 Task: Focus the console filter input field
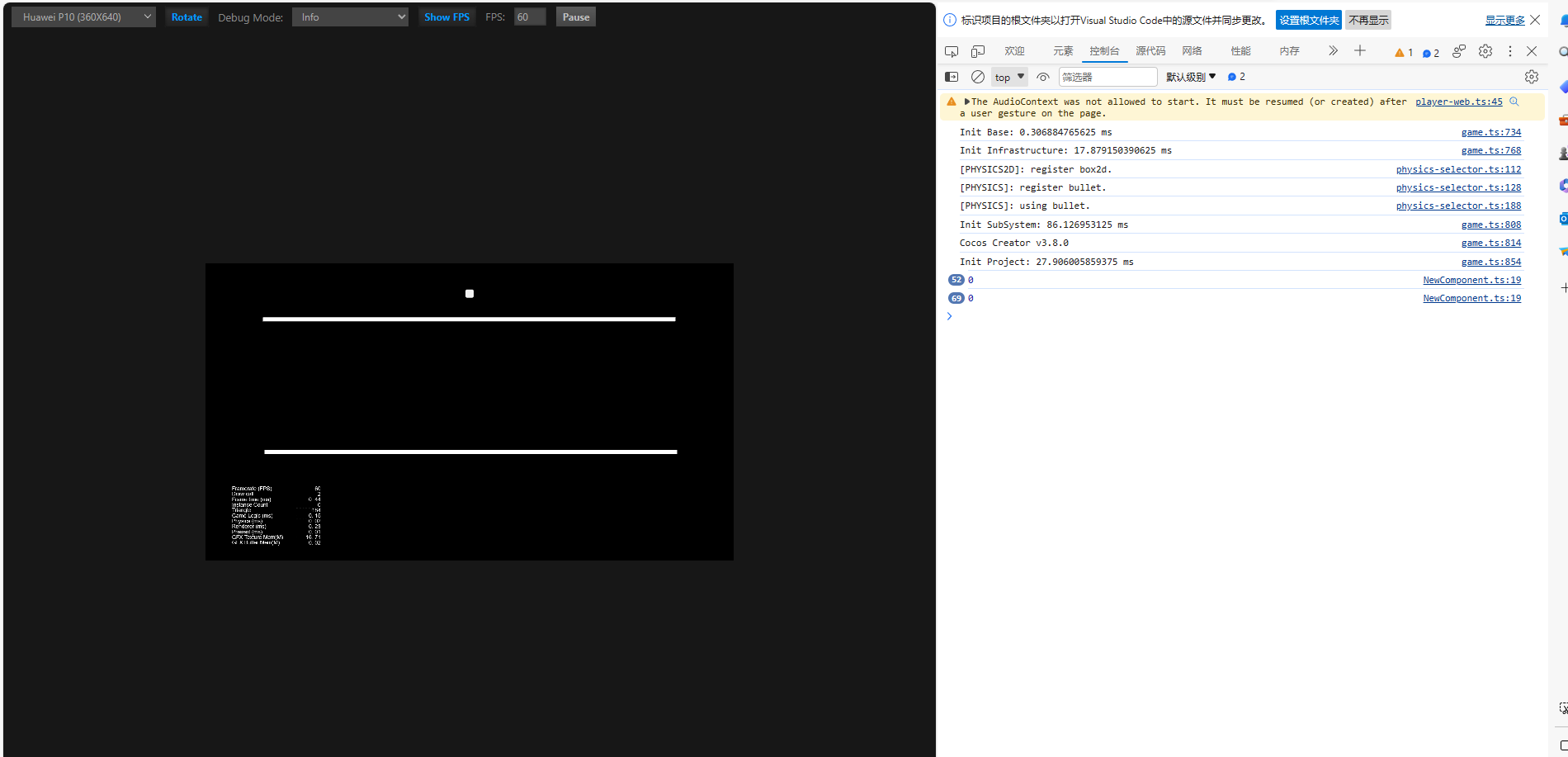click(x=1108, y=77)
